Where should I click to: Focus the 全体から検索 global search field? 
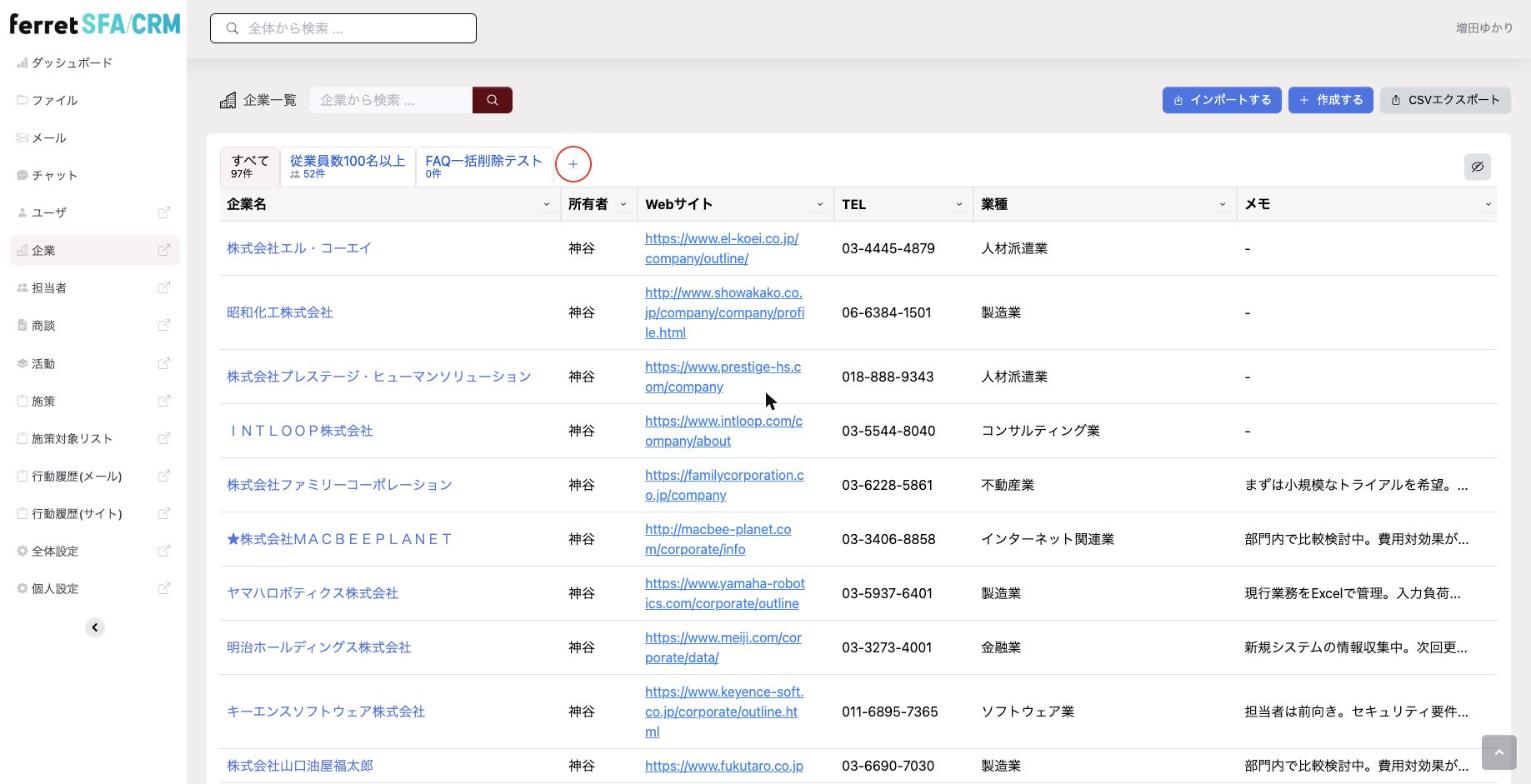tap(343, 28)
